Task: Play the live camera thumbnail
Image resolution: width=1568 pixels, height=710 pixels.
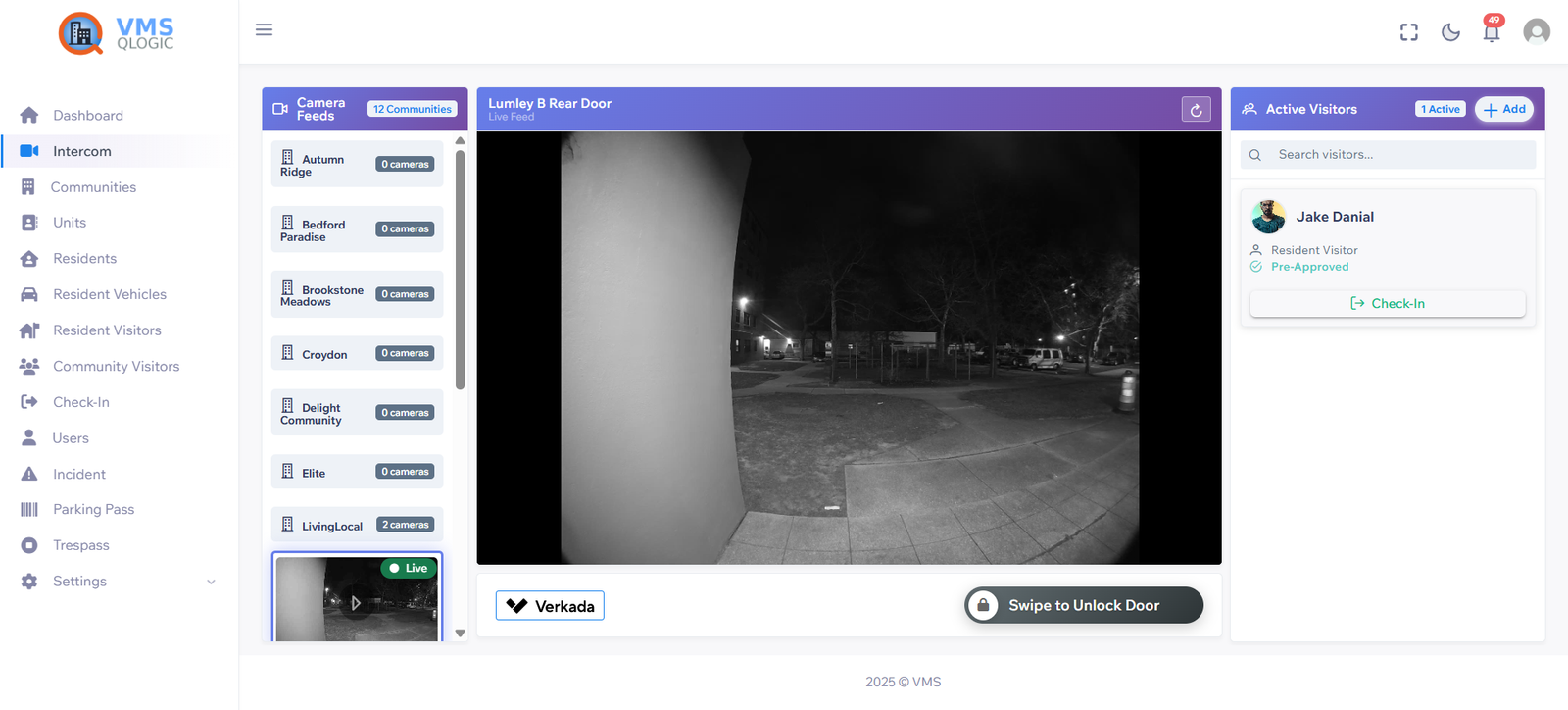Action: 357,602
